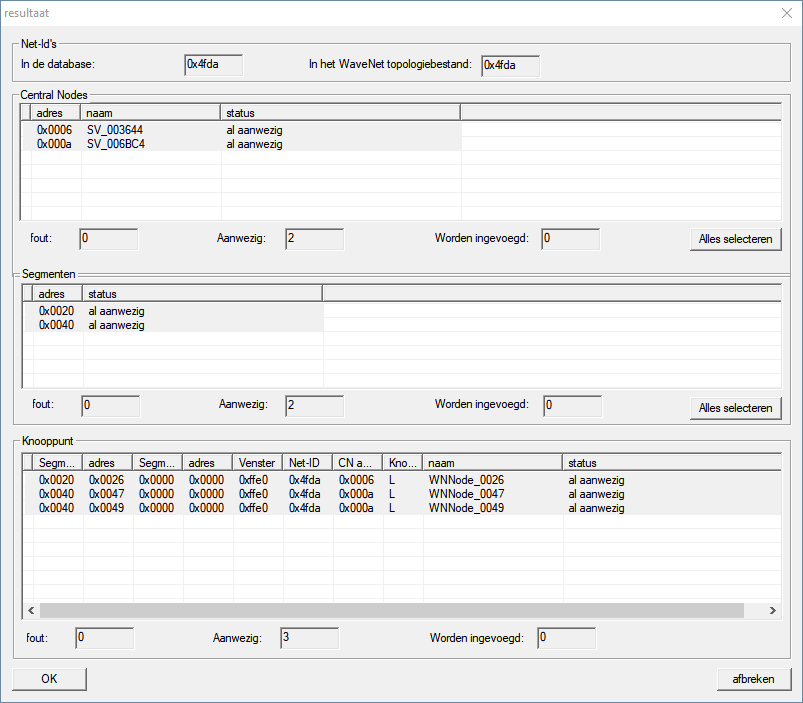Close the resultaat dialog window
The height and width of the screenshot is (703, 803).
pos(786,13)
